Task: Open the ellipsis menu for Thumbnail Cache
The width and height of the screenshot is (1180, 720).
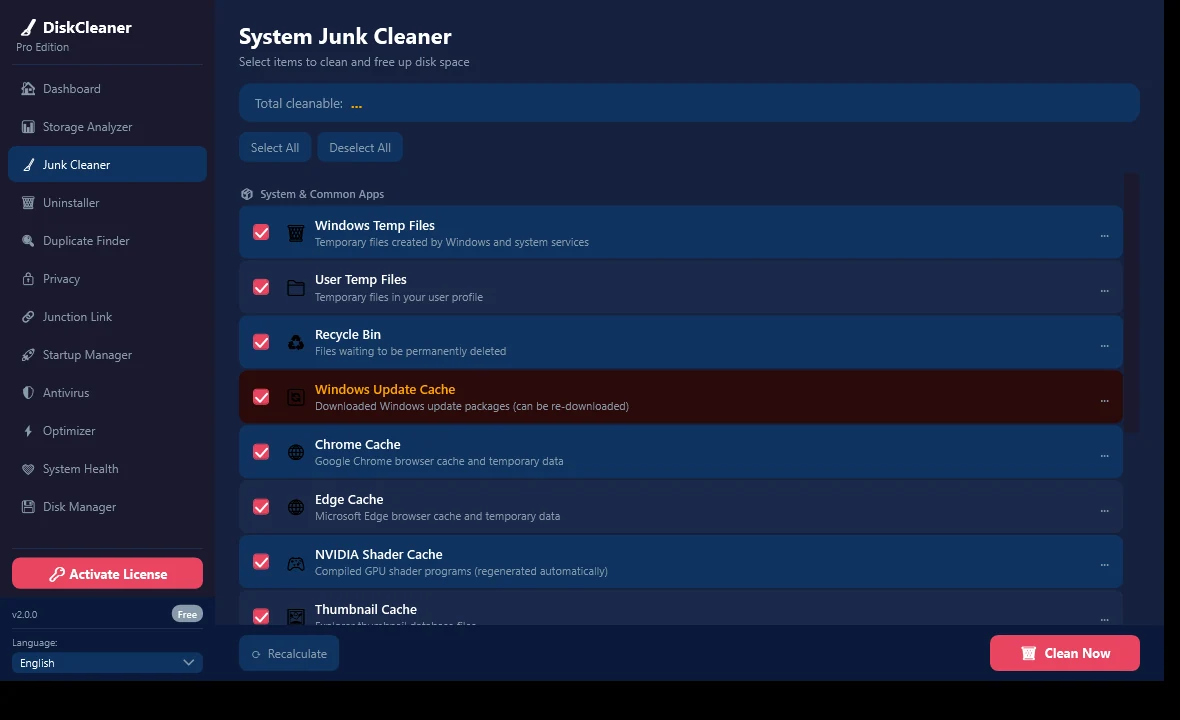Action: pyautogui.click(x=1104, y=619)
